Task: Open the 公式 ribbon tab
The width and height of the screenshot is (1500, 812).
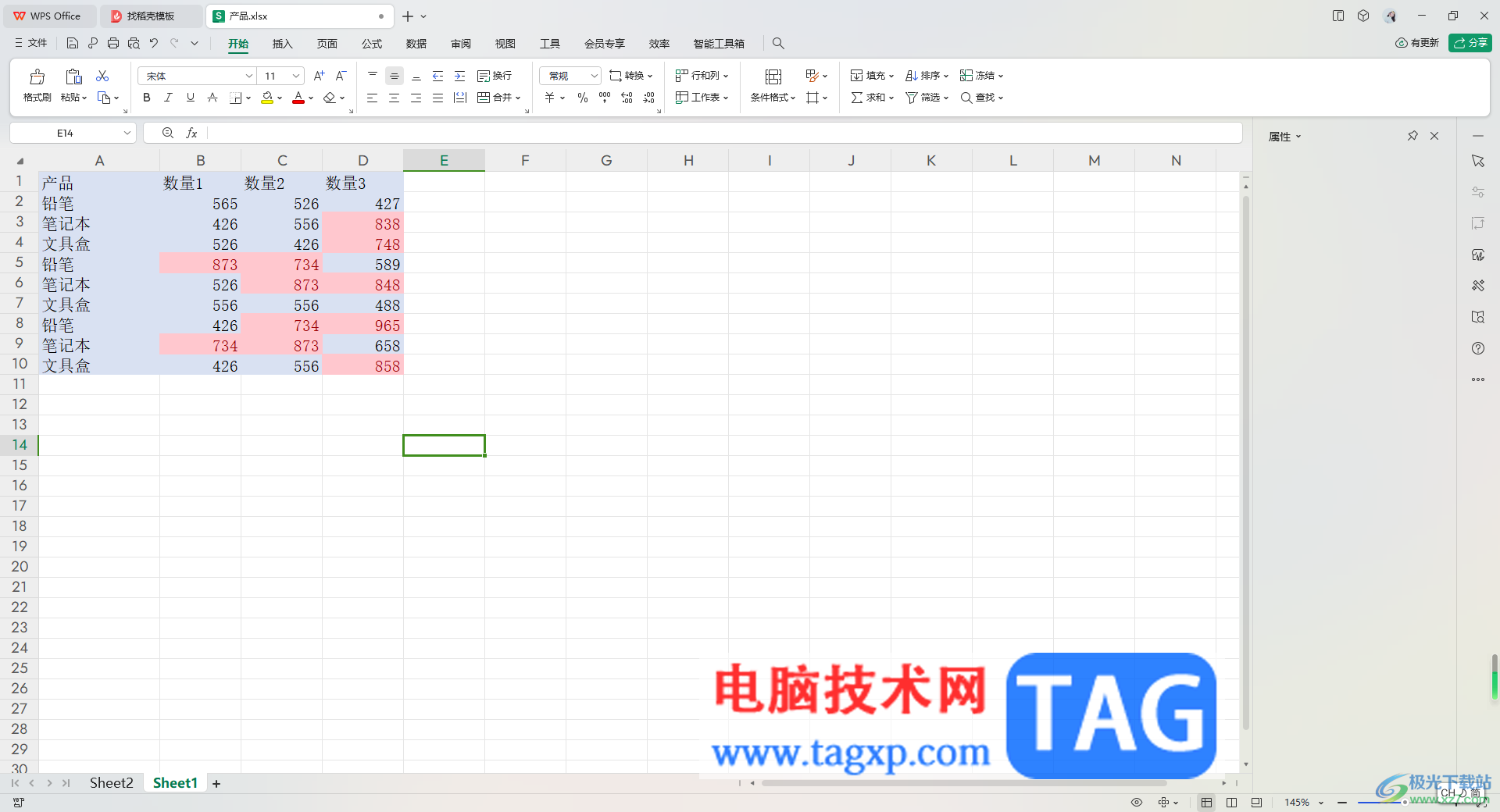Action: [372, 44]
